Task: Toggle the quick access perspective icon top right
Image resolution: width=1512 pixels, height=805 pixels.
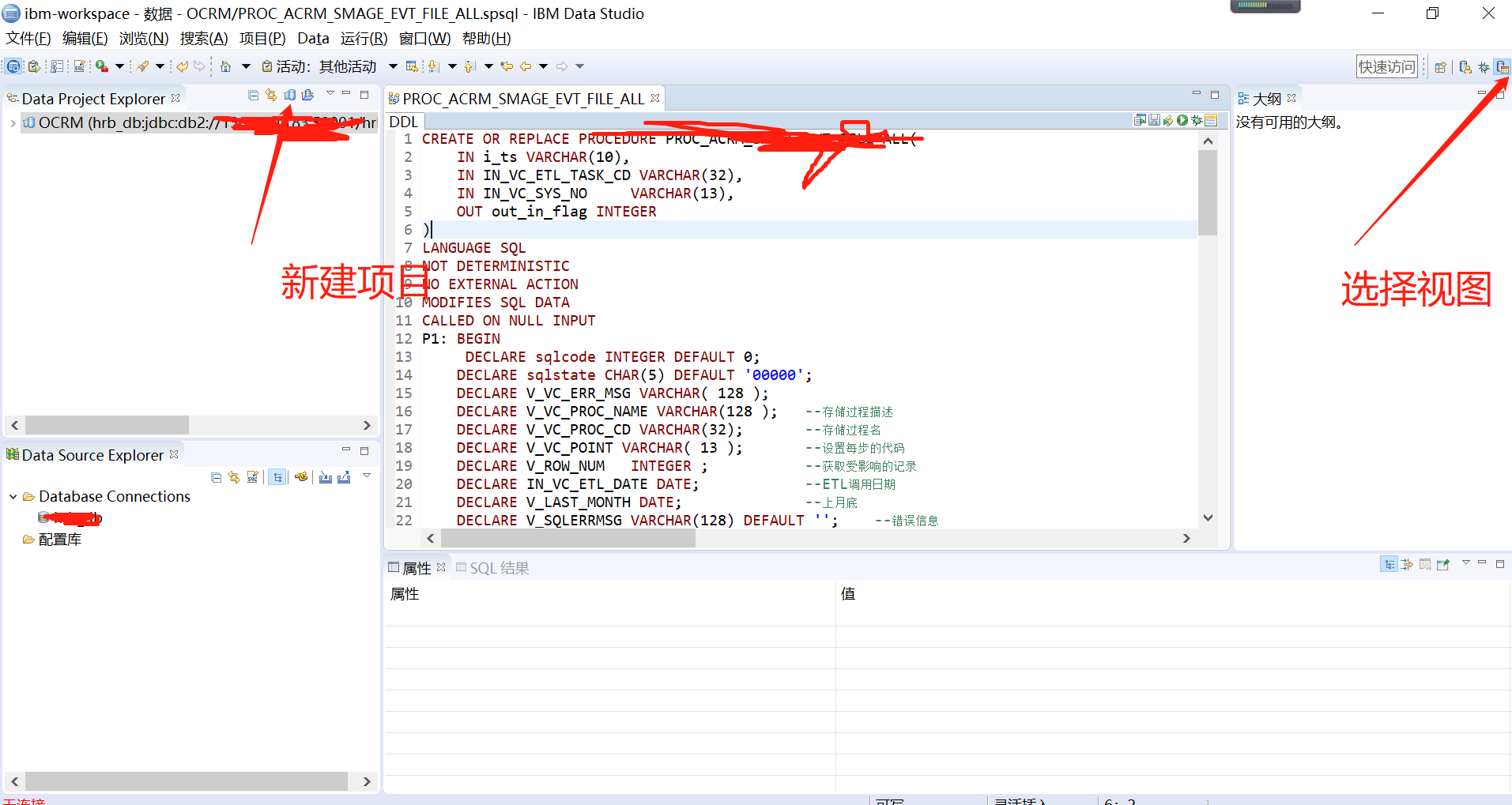Action: [1502, 66]
